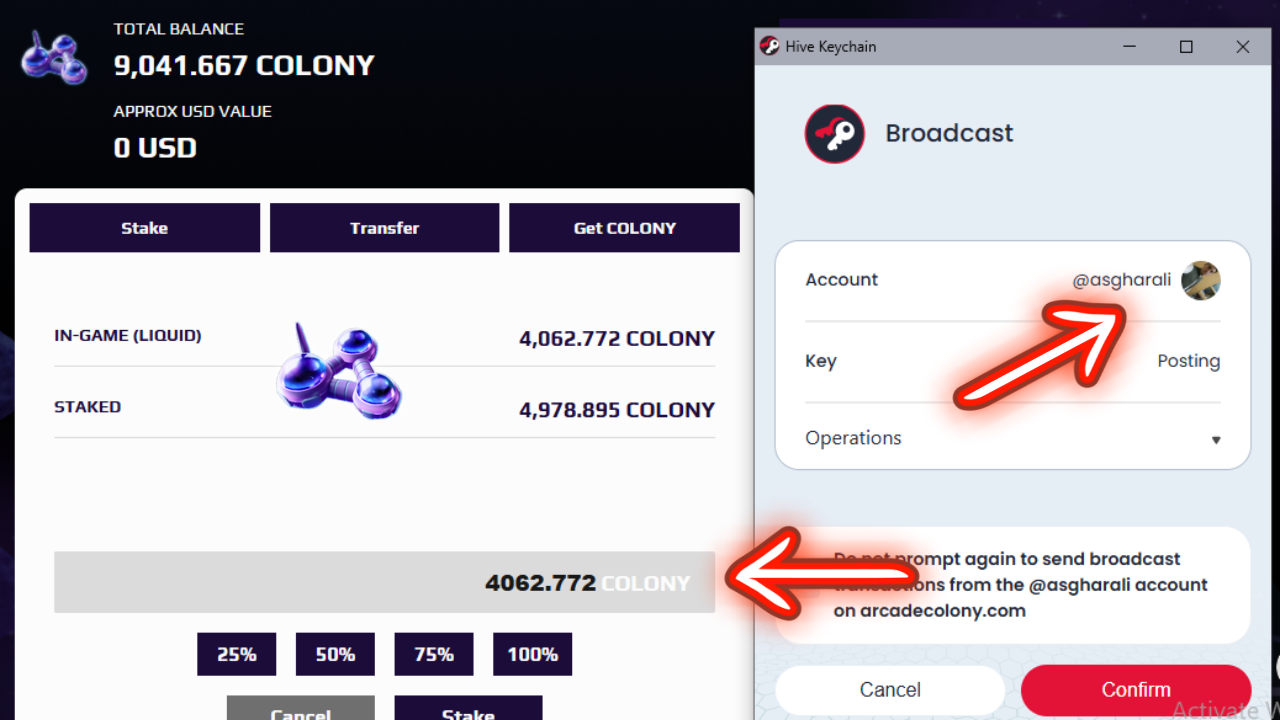Click the COLONY token icon beside Total Balance
The height and width of the screenshot is (720, 1280).
click(x=55, y=58)
